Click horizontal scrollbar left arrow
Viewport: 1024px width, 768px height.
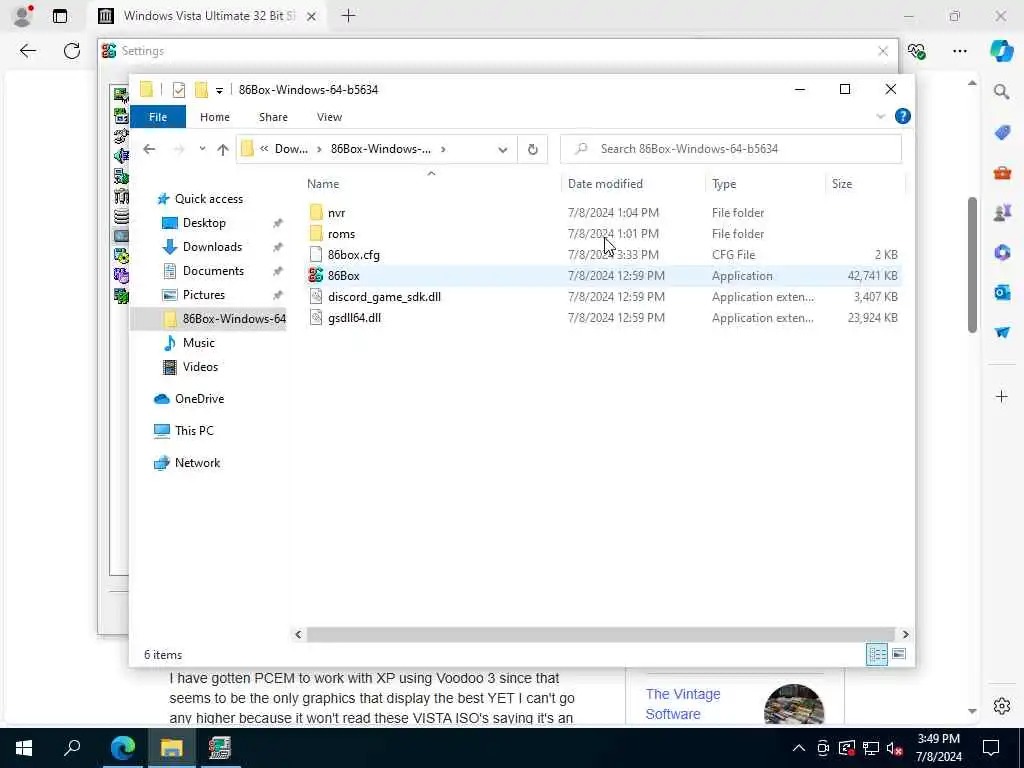pyautogui.click(x=298, y=634)
